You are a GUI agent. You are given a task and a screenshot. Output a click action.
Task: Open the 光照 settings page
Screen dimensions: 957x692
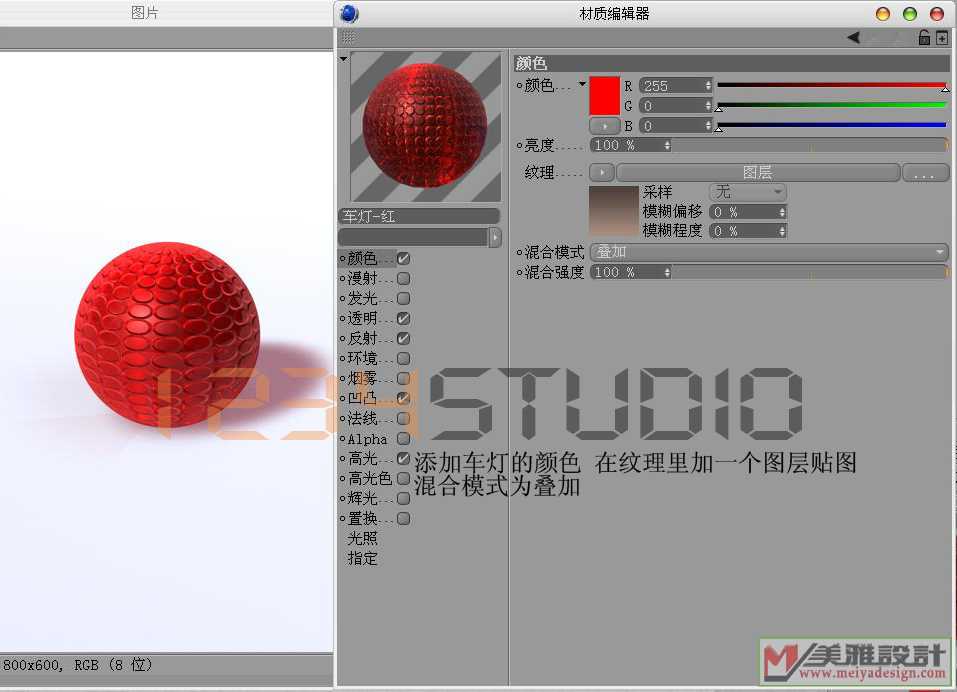coord(363,538)
